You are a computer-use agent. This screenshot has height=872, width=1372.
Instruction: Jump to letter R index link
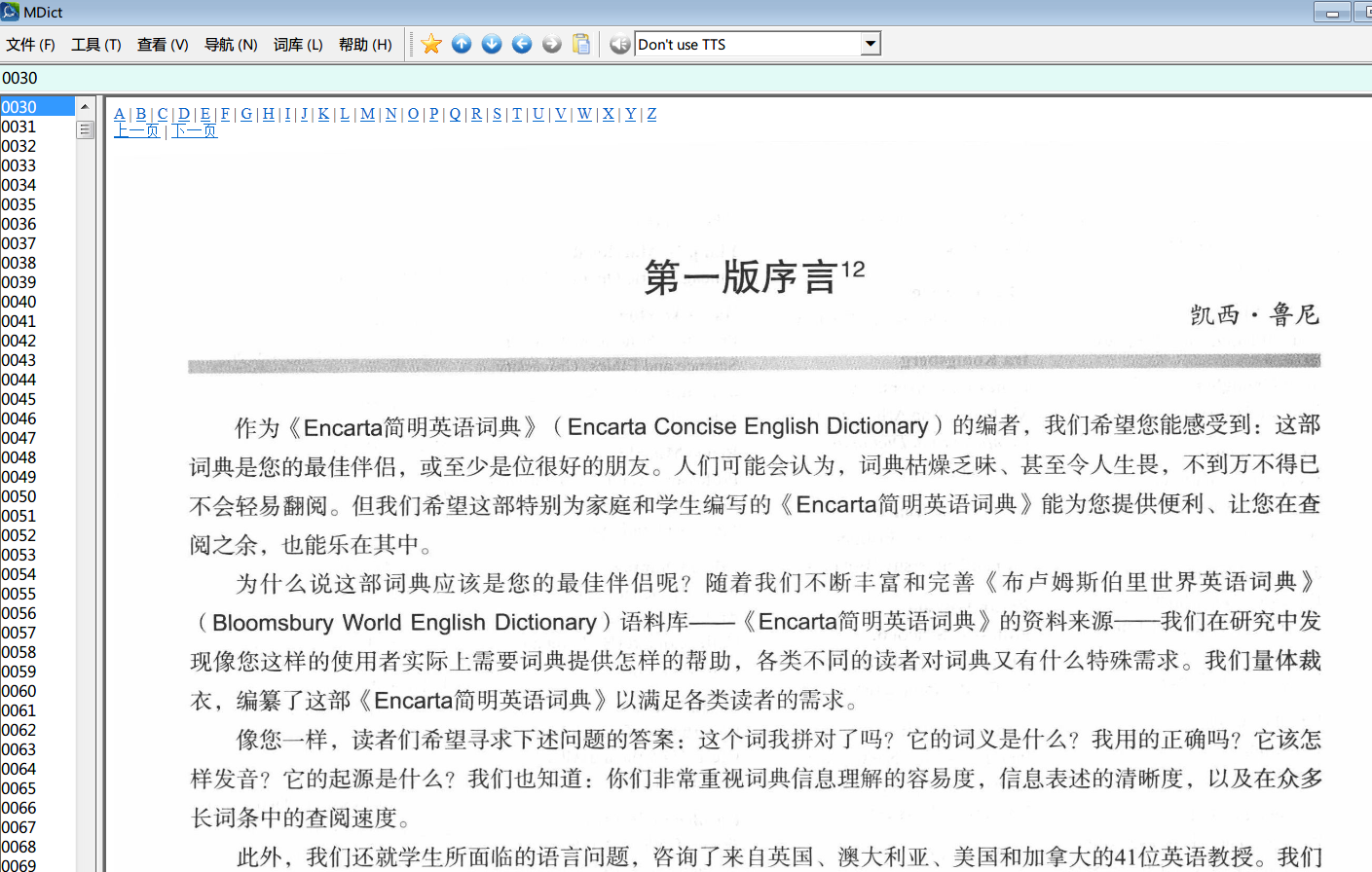pyautogui.click(x=476, y=114)
